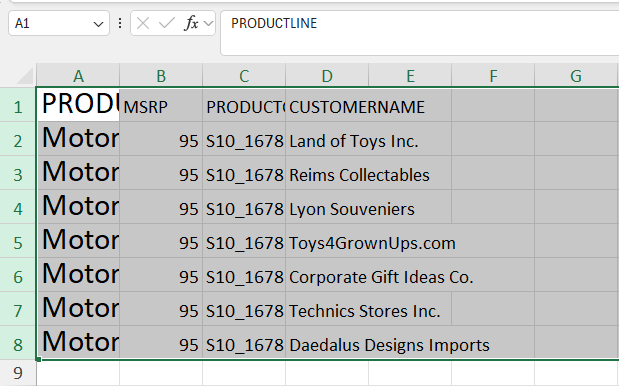619x386 pixels.
Task: Click the MSRP value 95 in row 8
Action: [161, 343]
